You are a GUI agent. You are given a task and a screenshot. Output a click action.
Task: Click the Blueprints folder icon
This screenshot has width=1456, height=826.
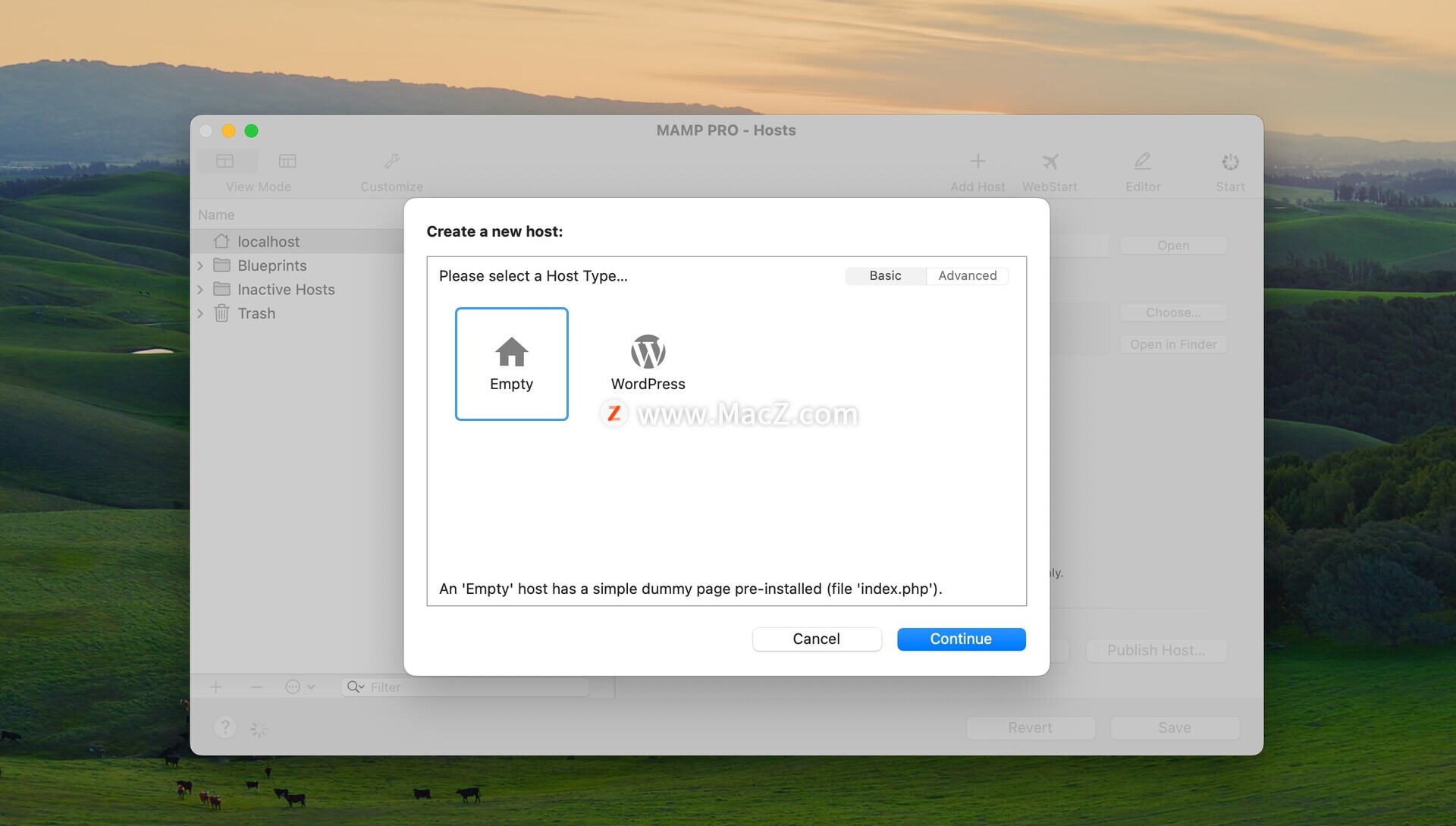tap(221, 265)
